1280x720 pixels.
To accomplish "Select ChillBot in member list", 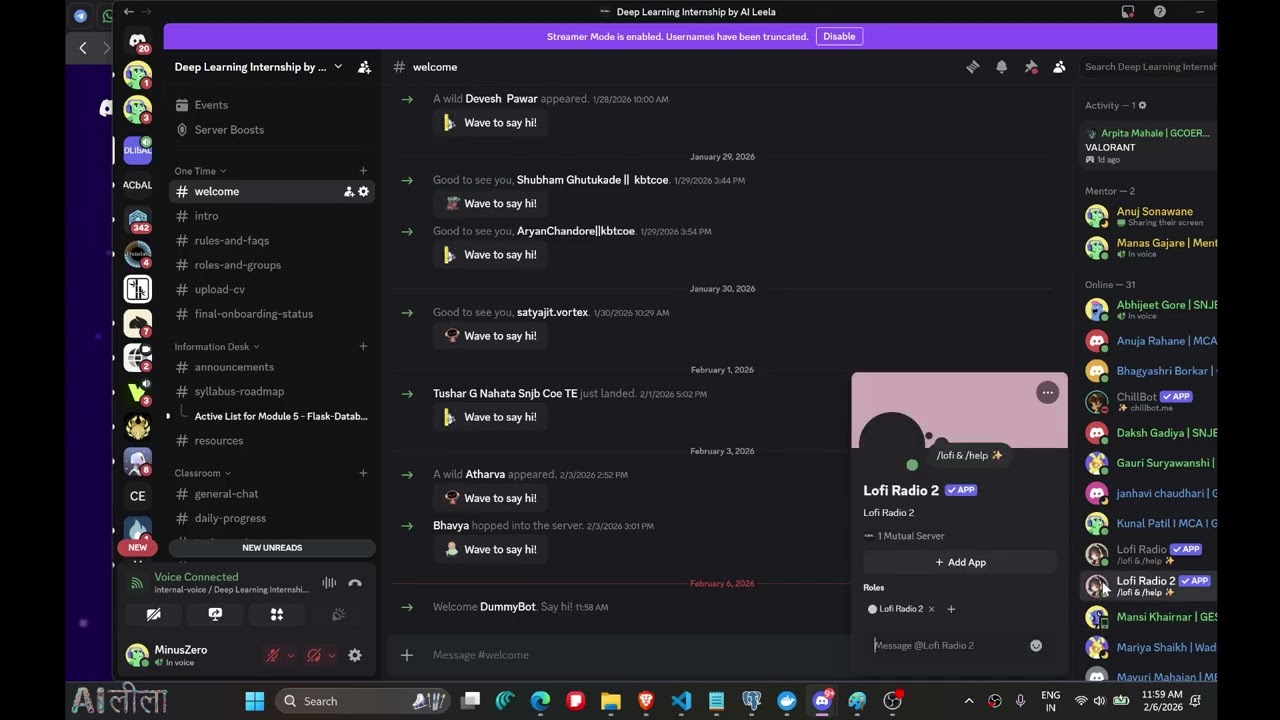I will pyautogui.click(x=1150, y=402).
